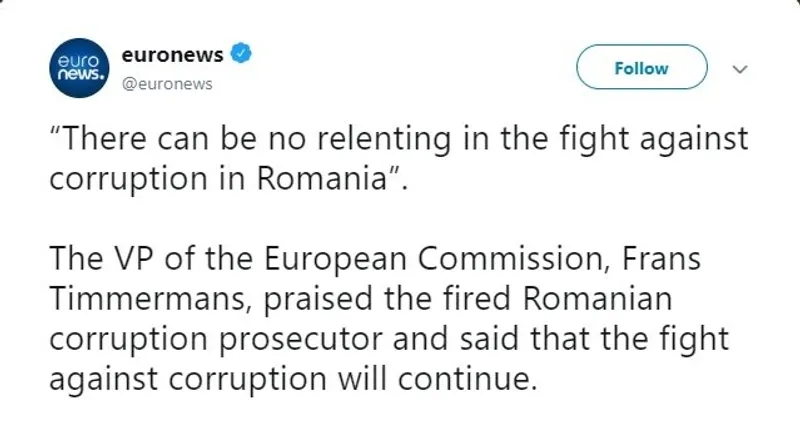The width and height of the screenshot is (800, 427).
Task: Open the @euronews handle link
Action: coord(166,84)
